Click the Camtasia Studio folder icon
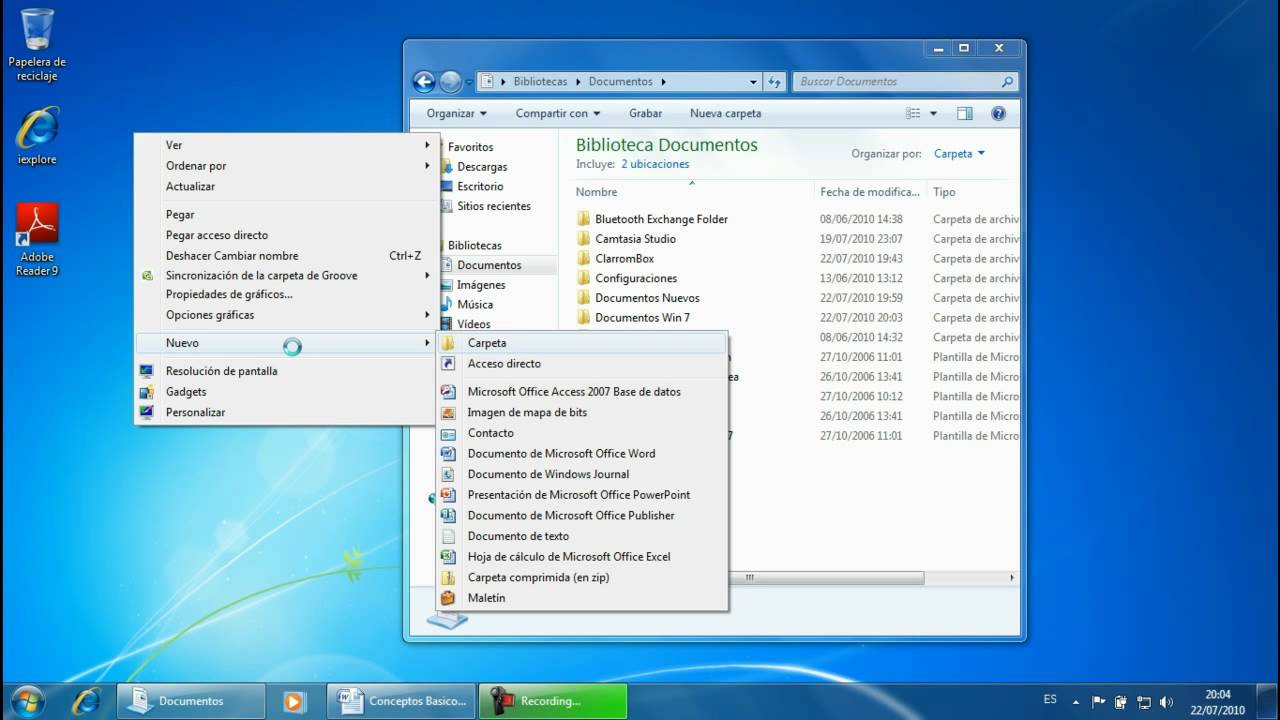 click(584, 239)
